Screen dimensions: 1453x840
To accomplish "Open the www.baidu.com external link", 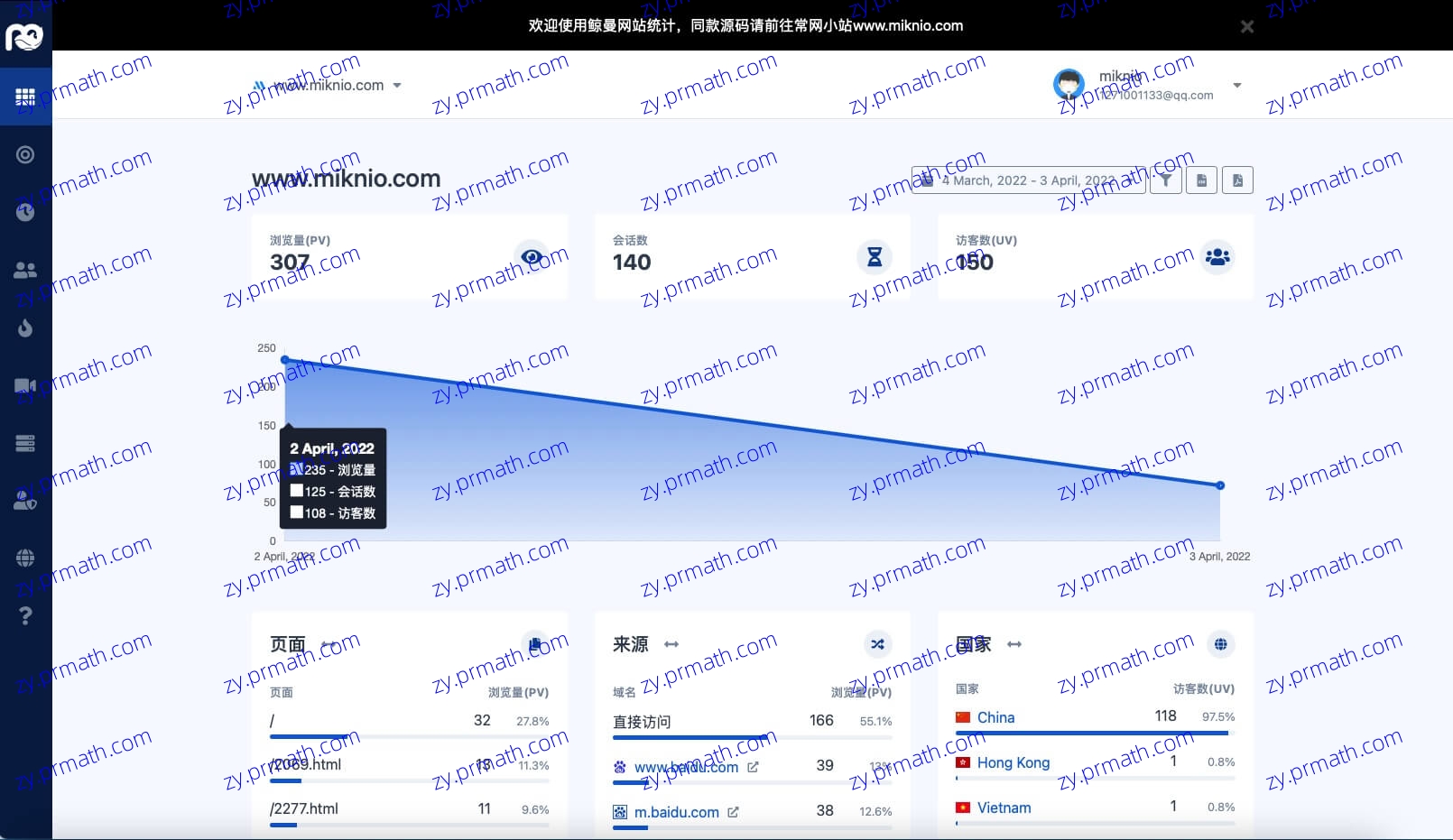I will pyautogui.click(x=753, y=766).
